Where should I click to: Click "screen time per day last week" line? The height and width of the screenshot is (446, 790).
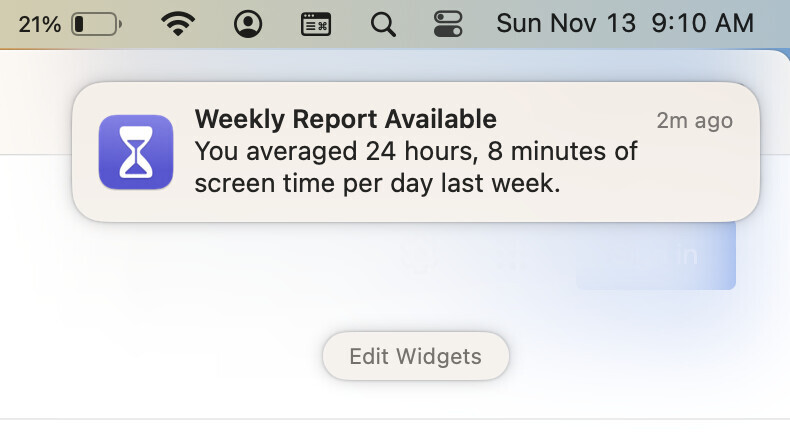coord(376,184)
